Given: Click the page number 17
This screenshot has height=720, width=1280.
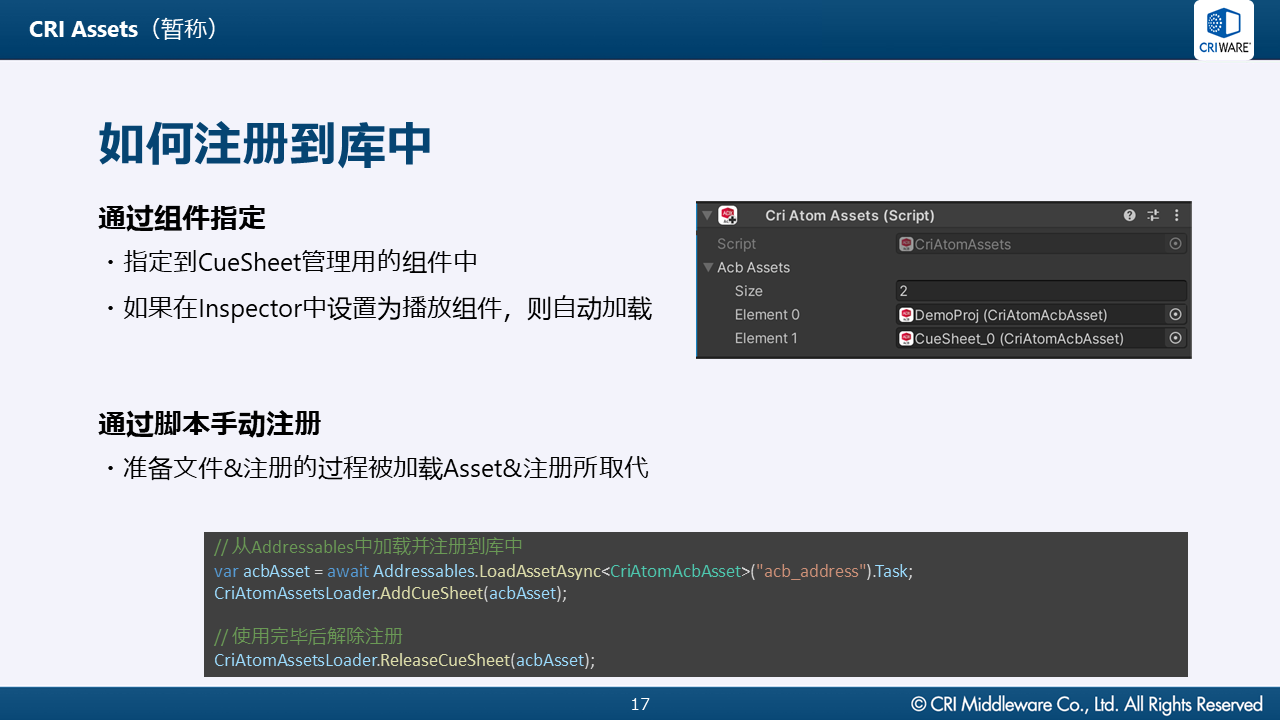Looking at the screenshot, I should (x=640, y=704).
